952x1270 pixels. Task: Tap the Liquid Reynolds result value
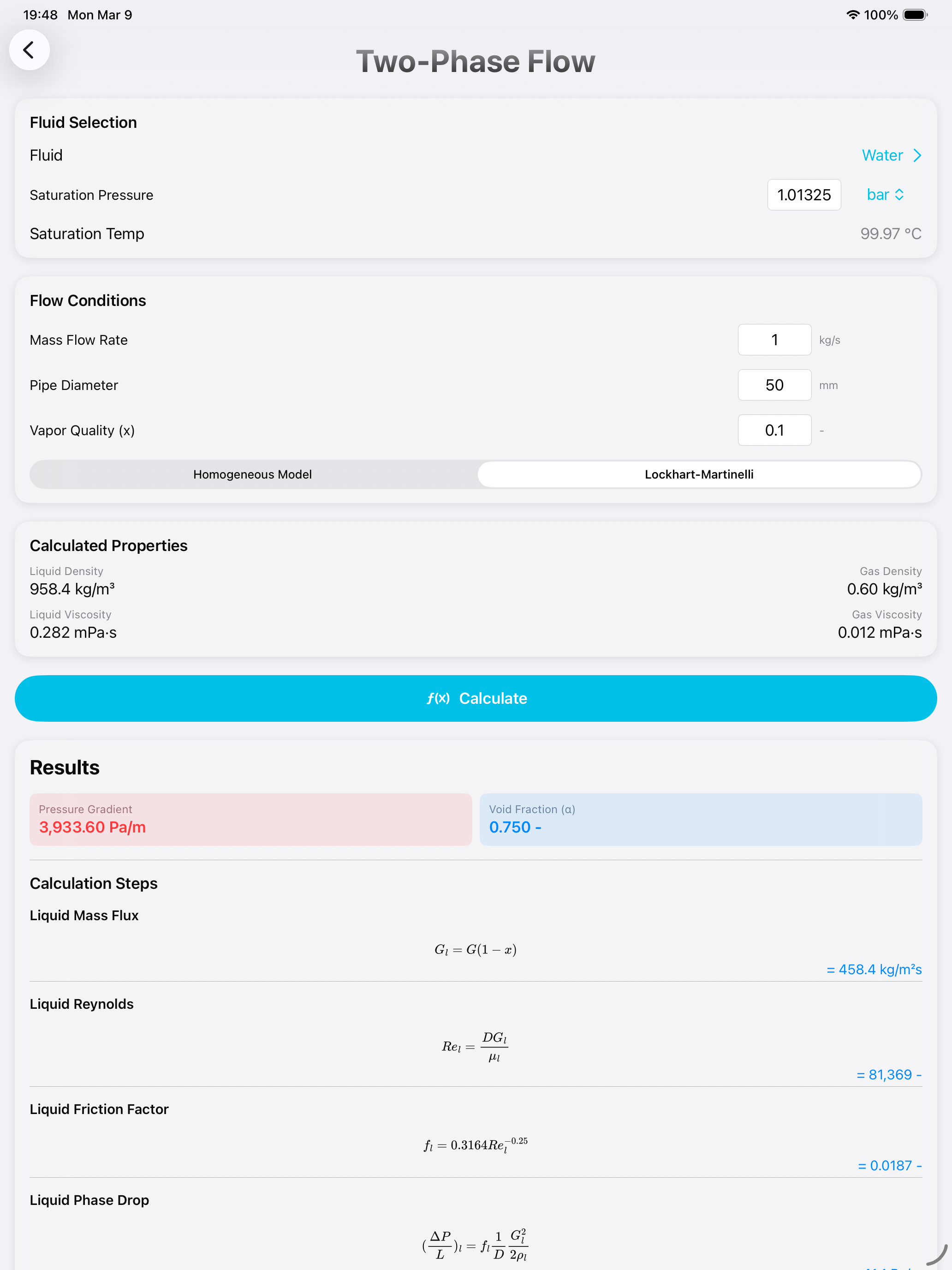pos(889,1075)
